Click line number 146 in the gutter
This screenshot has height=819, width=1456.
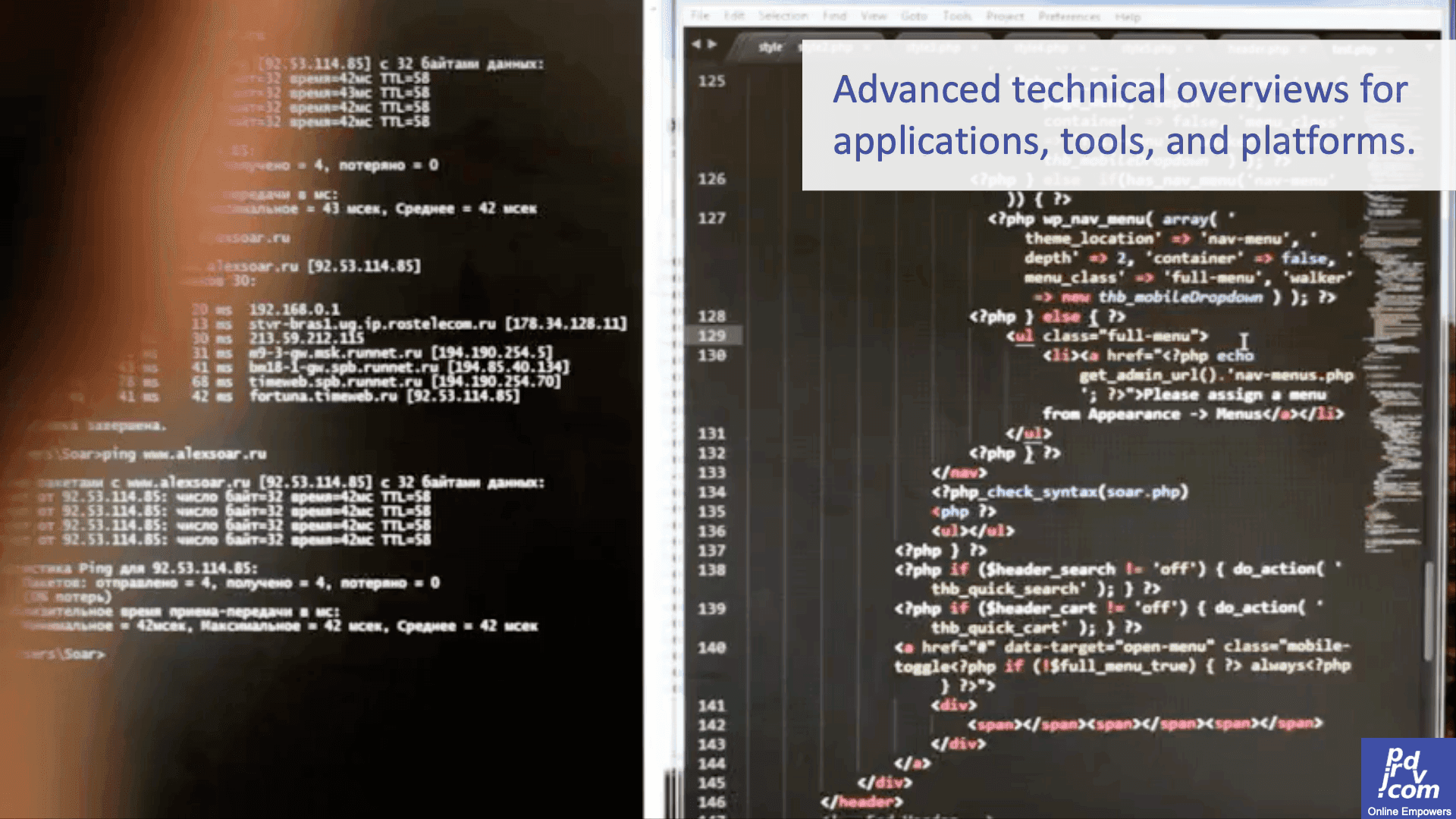[x=711, y=802]
